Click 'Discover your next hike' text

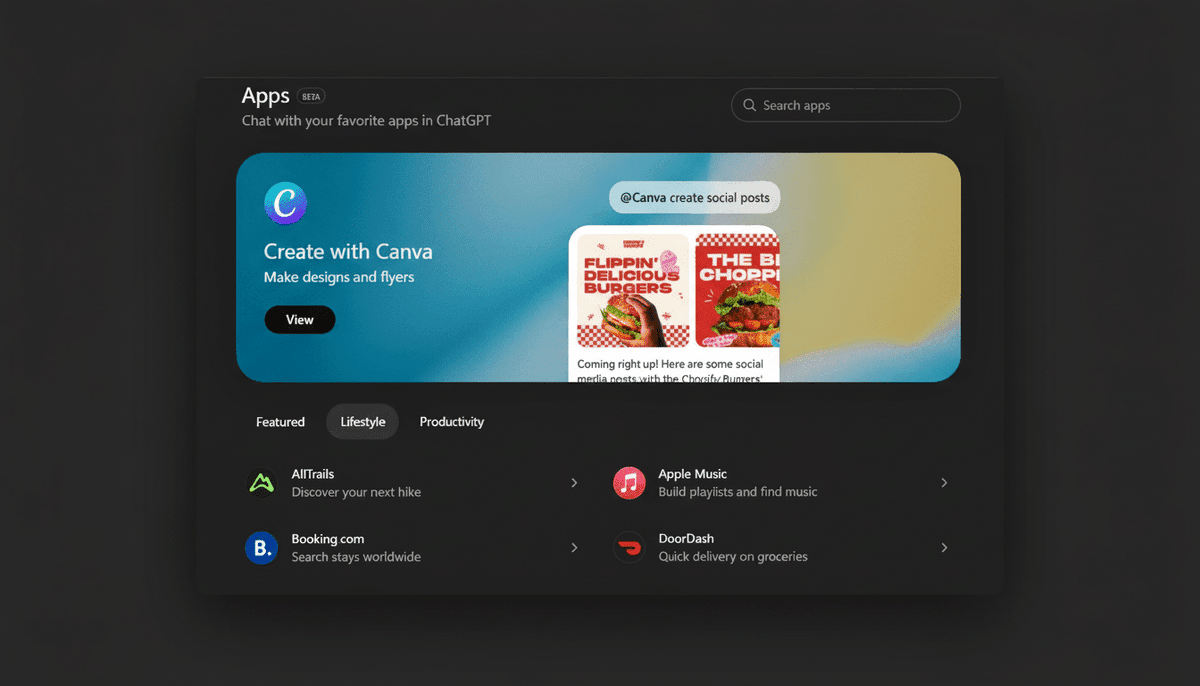[356, 492]
